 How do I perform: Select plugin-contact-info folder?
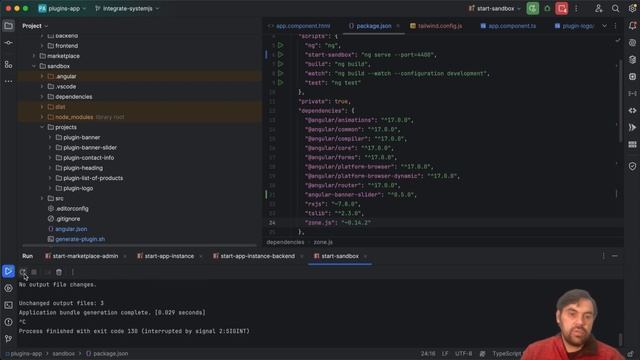(89, 158)
